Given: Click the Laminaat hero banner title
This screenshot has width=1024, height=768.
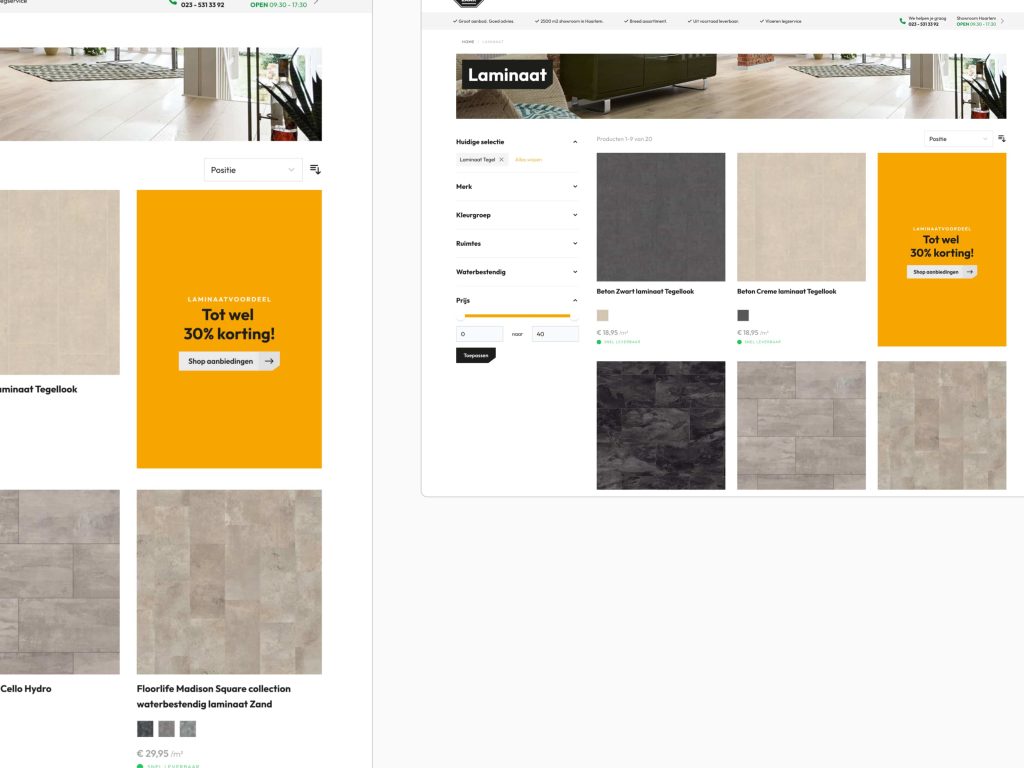Looking at the screenshot, I should click(507, 75).
